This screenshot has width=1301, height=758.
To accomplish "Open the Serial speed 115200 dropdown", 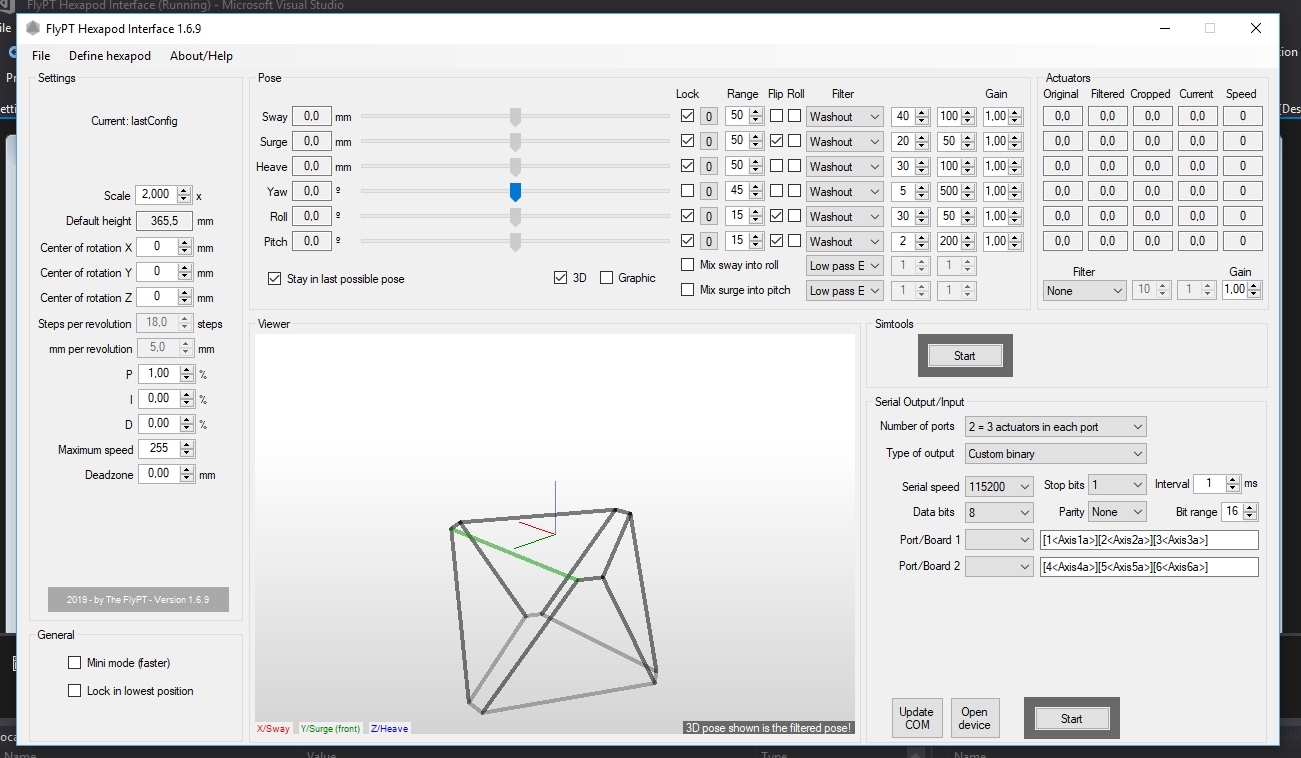I will click(999, 487).
